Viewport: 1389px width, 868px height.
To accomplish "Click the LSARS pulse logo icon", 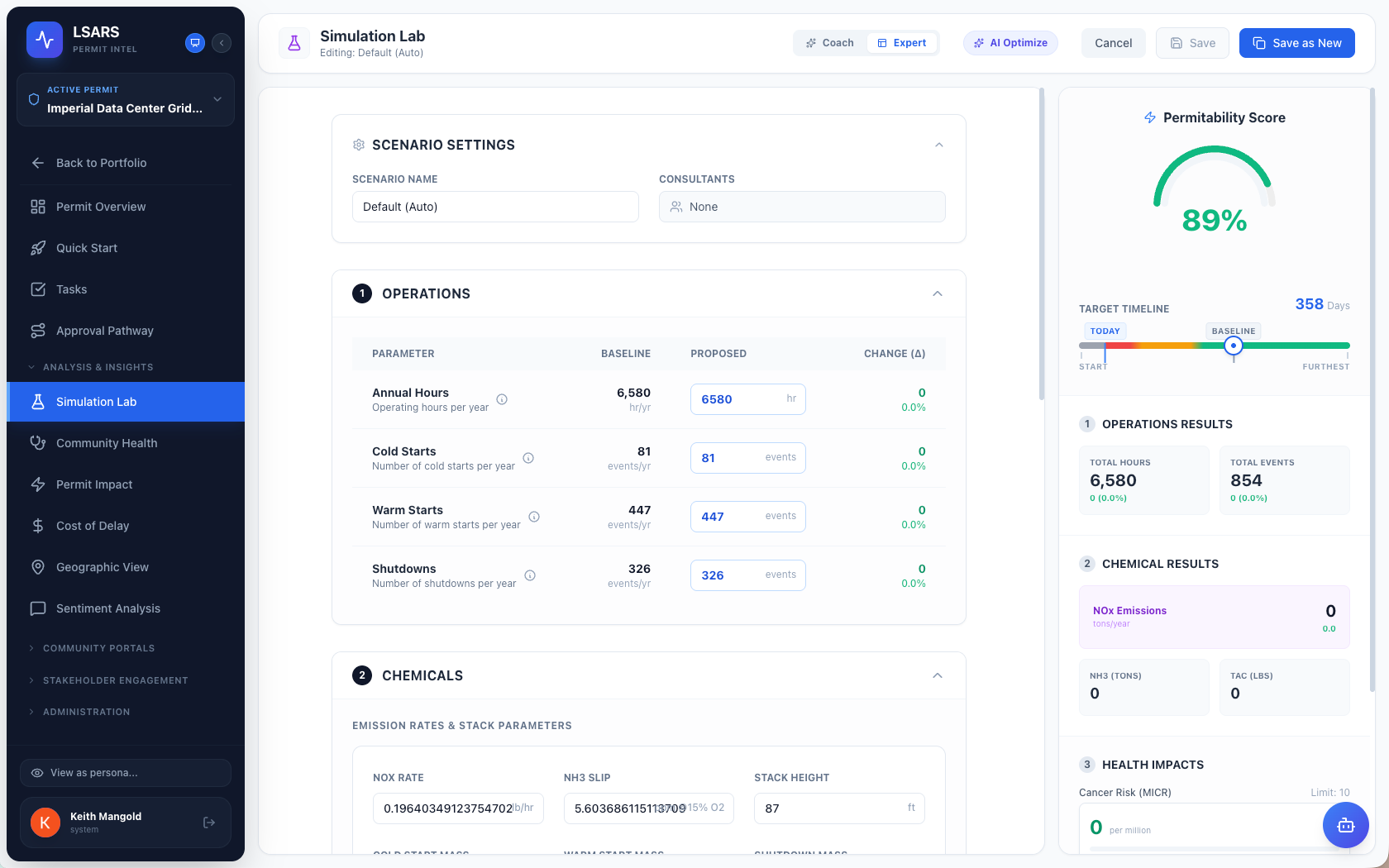I will click(x=45, y=40).
